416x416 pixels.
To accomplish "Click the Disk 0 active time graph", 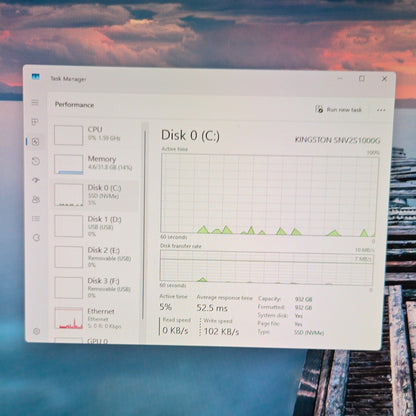I will coord(269,194).
